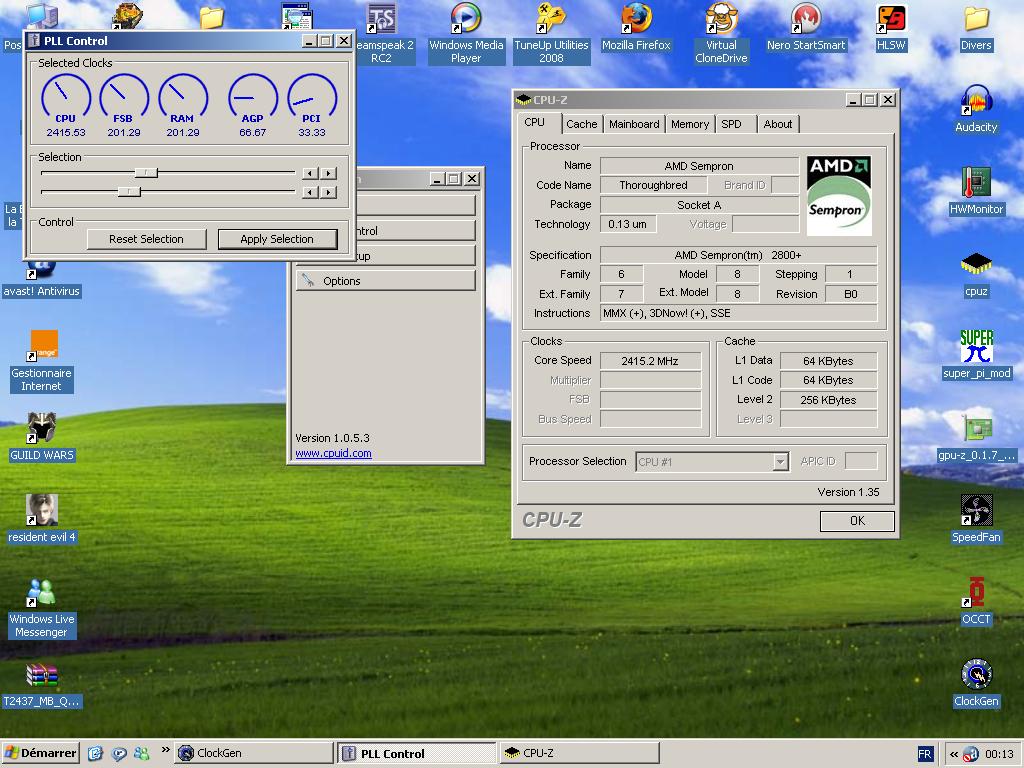Switch to the Cache tab in CPU-Z
This screenshot has height=768, width=1024.
point(581,124)
